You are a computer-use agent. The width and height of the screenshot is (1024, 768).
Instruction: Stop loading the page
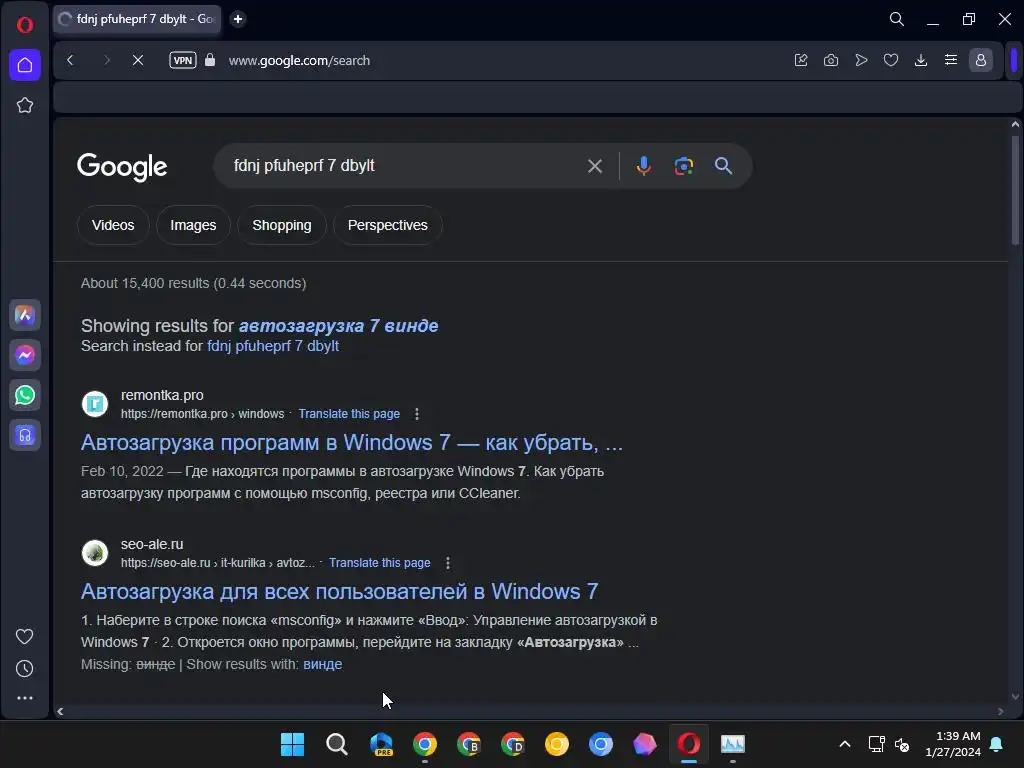[x=138, y=60]
